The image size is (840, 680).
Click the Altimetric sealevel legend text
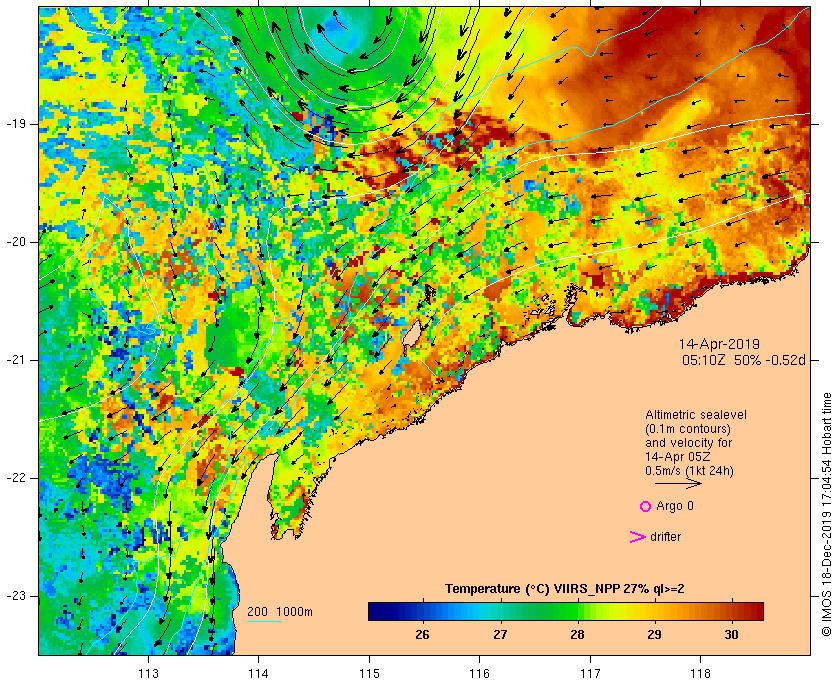click(x=696, y=415)
